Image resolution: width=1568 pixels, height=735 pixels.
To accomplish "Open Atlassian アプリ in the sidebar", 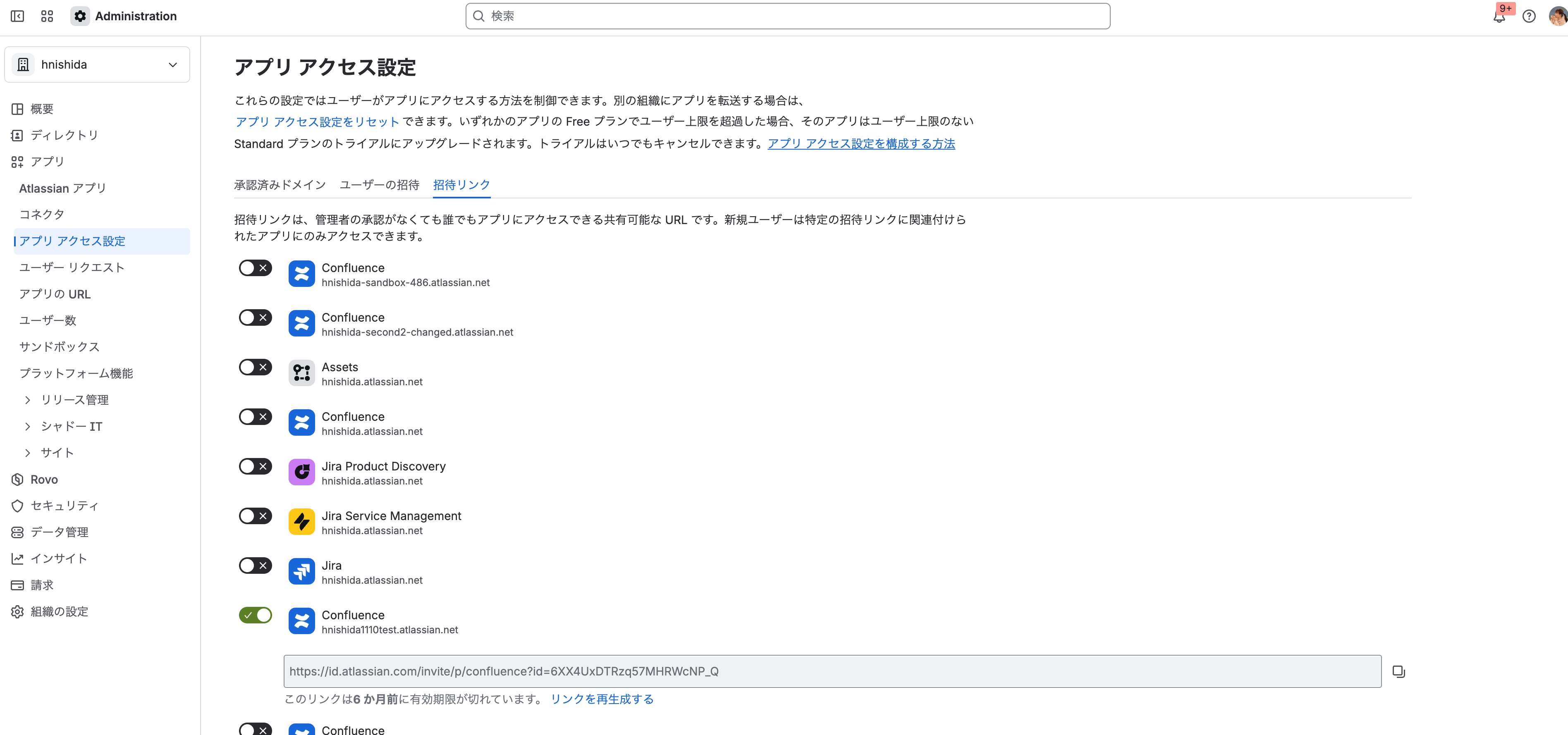I will [x=63, y=189].
